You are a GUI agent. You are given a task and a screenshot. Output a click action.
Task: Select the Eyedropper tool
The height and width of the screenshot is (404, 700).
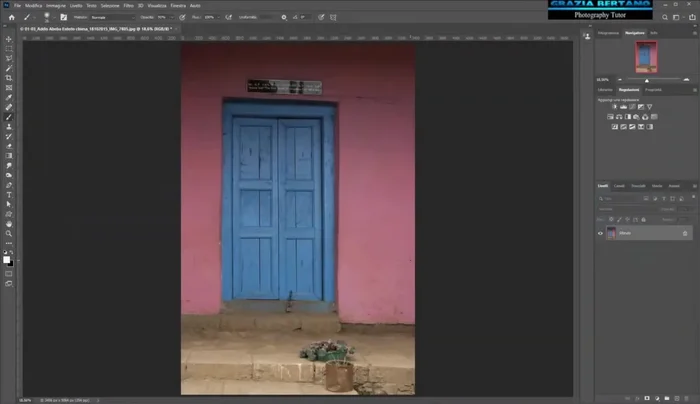(8, 97)
